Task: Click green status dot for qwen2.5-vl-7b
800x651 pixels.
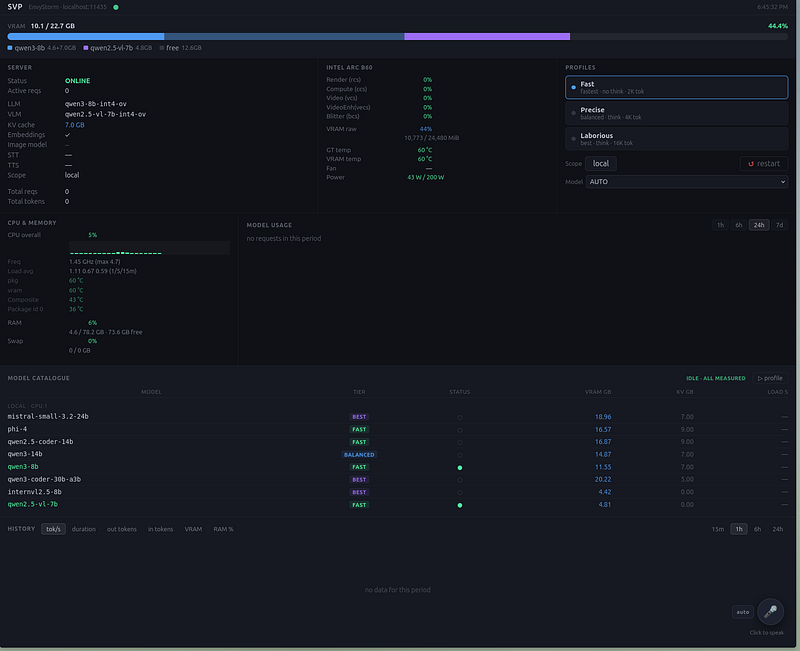Action: pos(460,506)
